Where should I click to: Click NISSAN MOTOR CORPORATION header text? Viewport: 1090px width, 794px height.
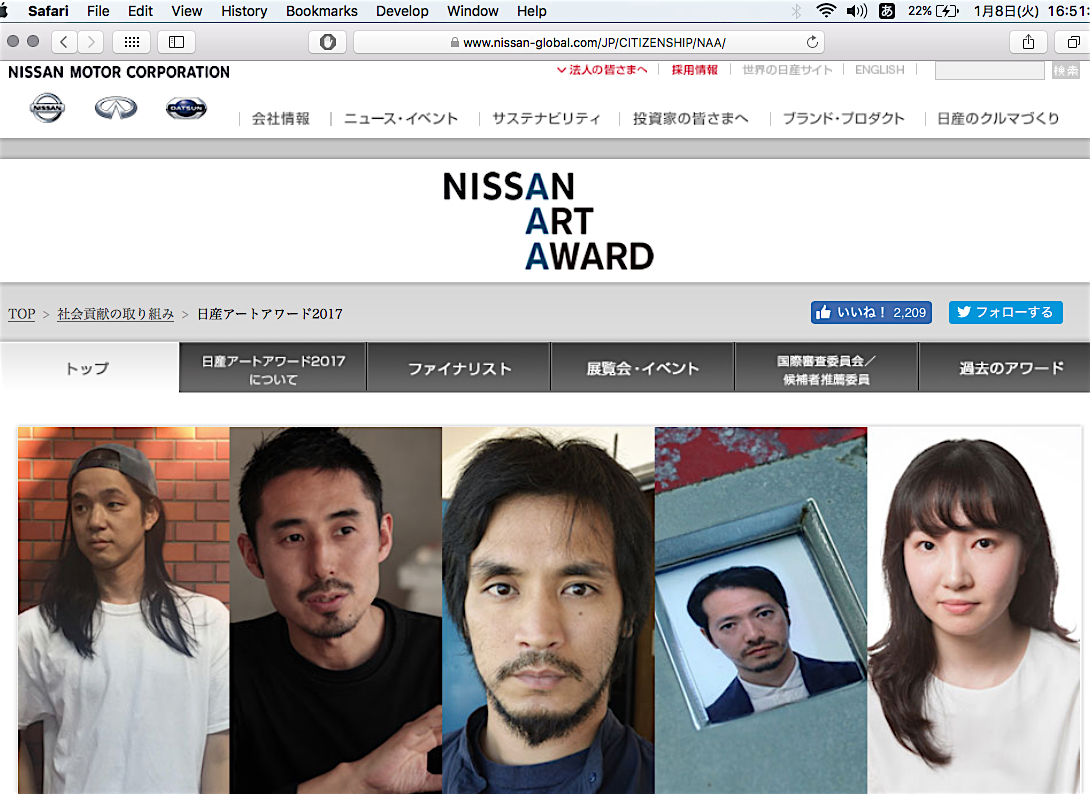pos(119,72)
